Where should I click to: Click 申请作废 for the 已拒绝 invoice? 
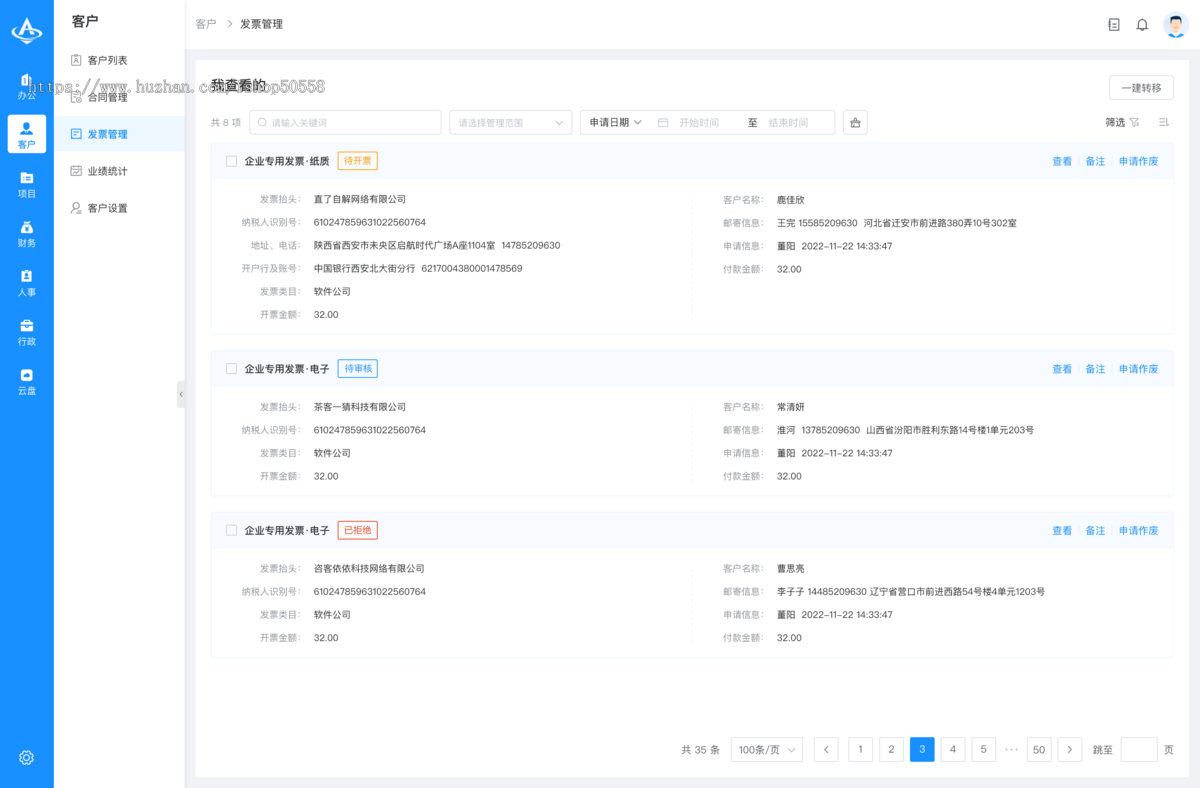(1138, 530)
